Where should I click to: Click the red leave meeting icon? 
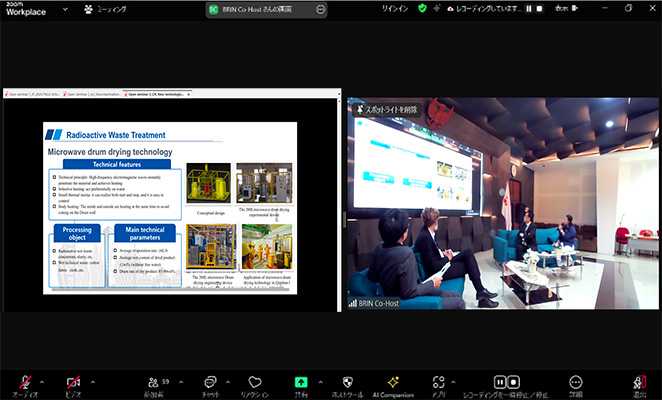pos(640,382)
